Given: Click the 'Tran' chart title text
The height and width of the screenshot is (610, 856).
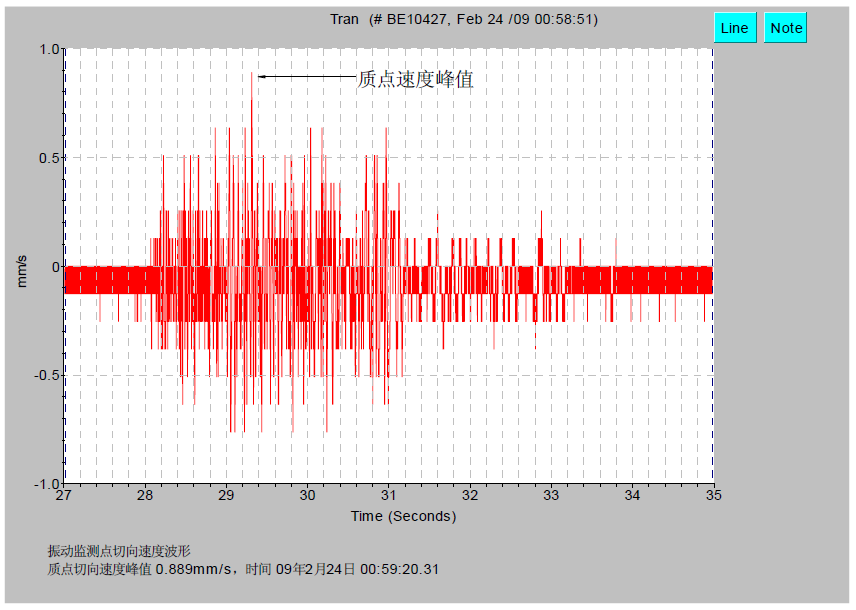Looking at the screenshot, I should click(344, 19).
